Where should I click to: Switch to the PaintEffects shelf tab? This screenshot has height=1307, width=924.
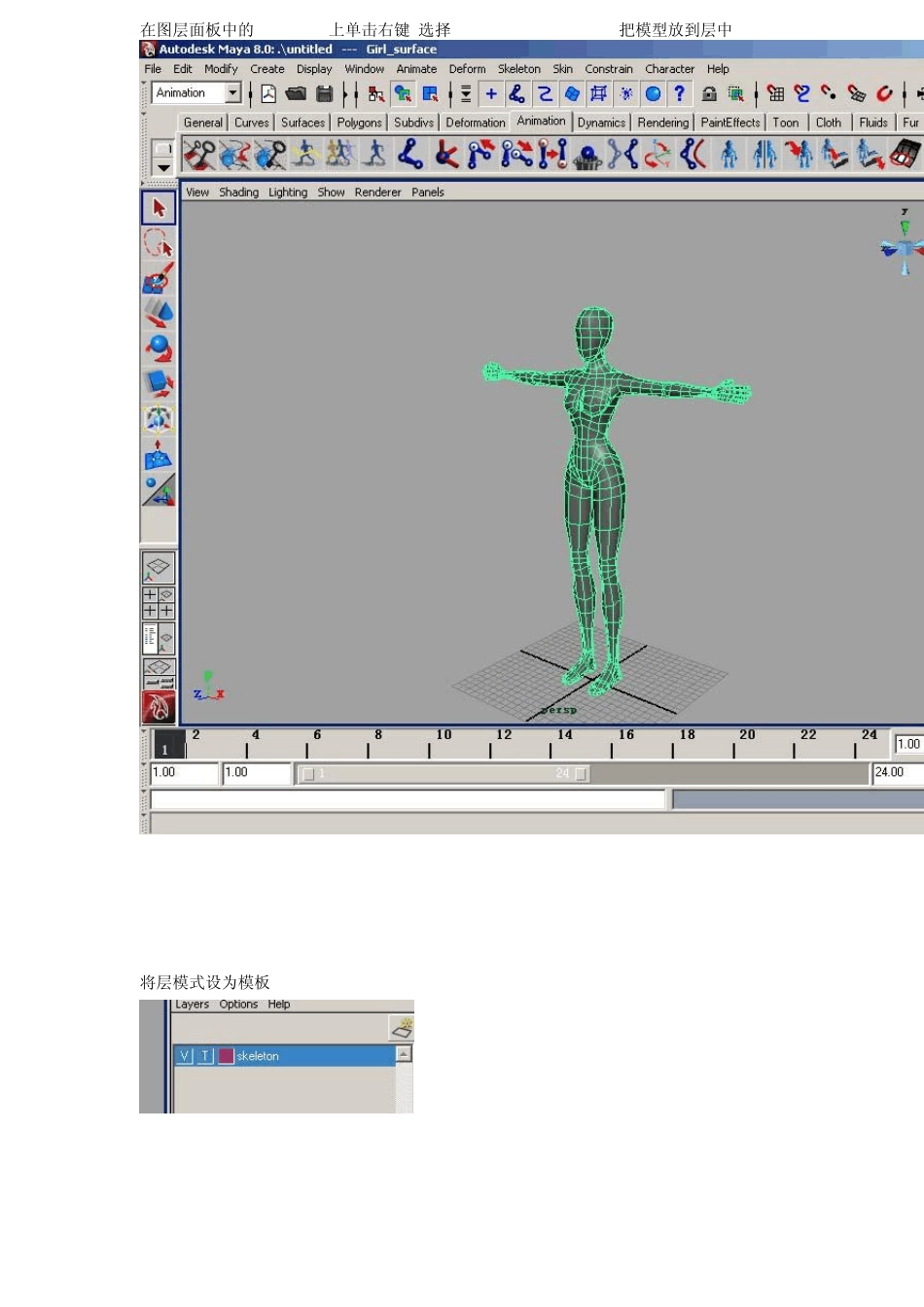tap(730, 123)
